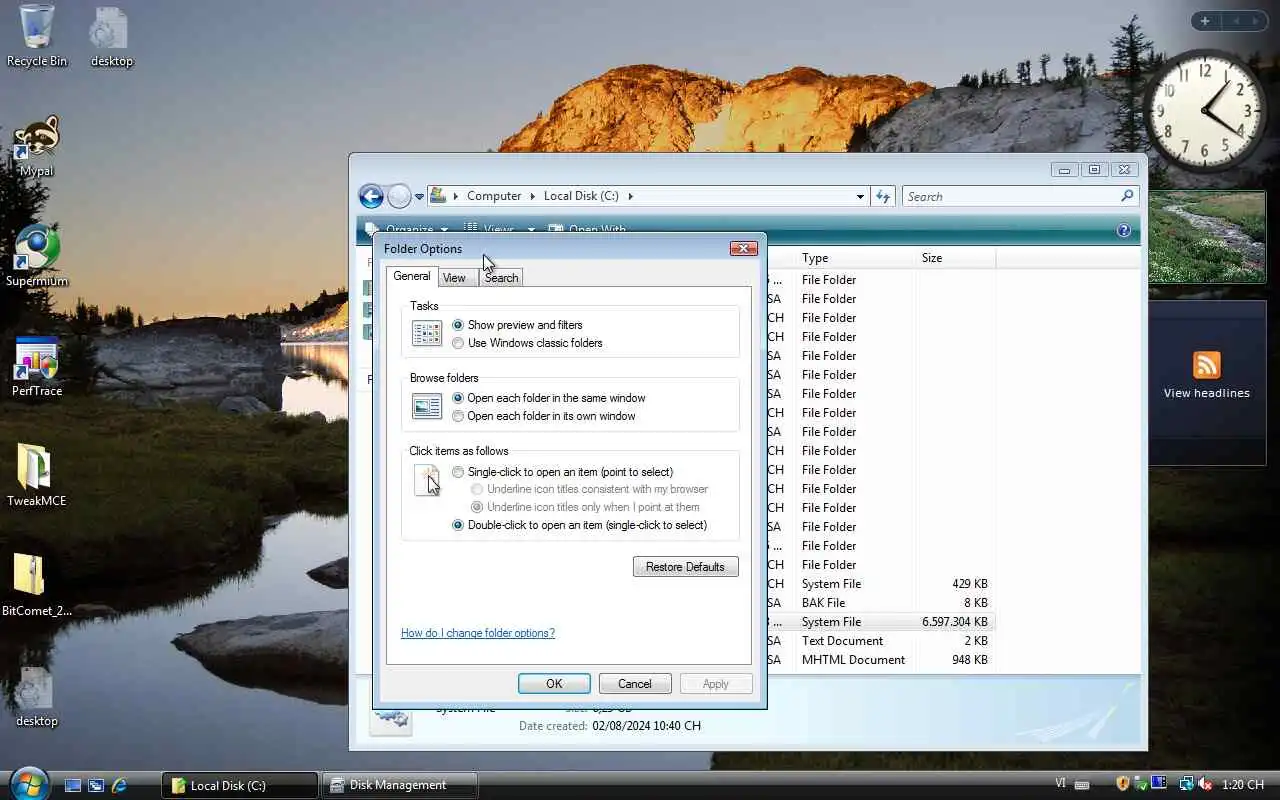Open the PerfTrace desktop shortcut
Screen dimensions: 1280x800
click(x=37, y=366)
